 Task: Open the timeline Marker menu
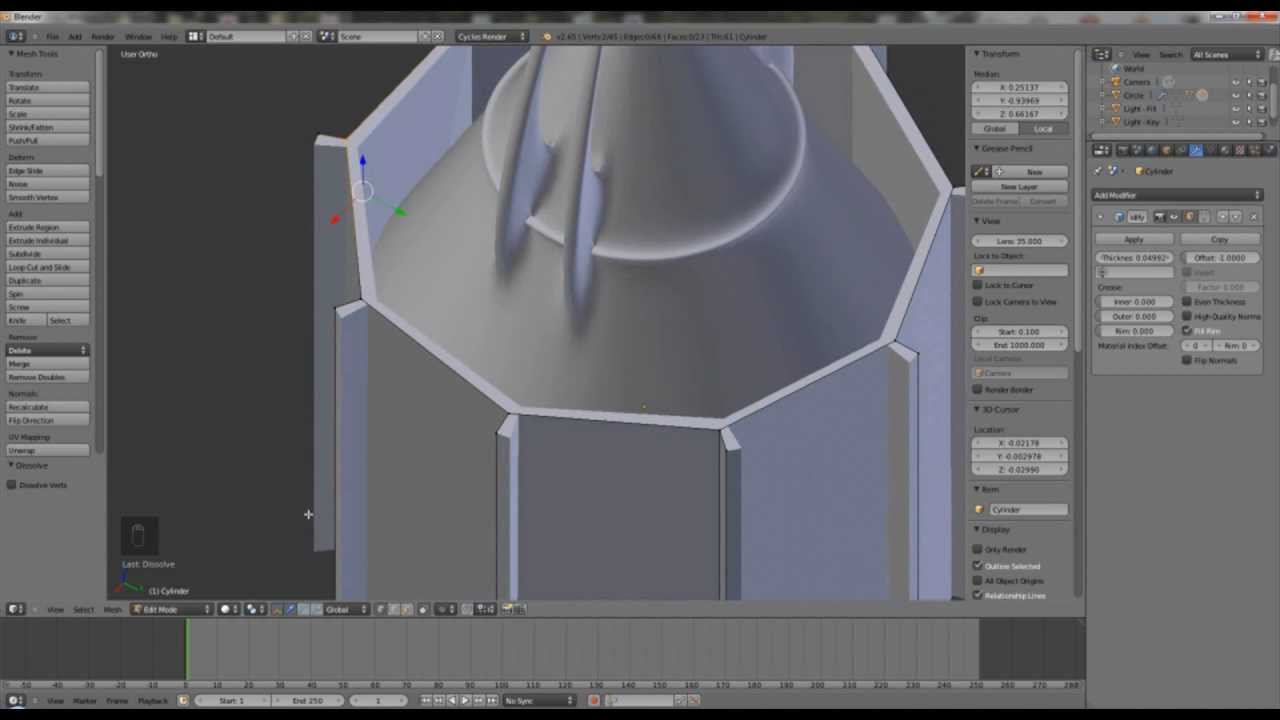[85, 700]
